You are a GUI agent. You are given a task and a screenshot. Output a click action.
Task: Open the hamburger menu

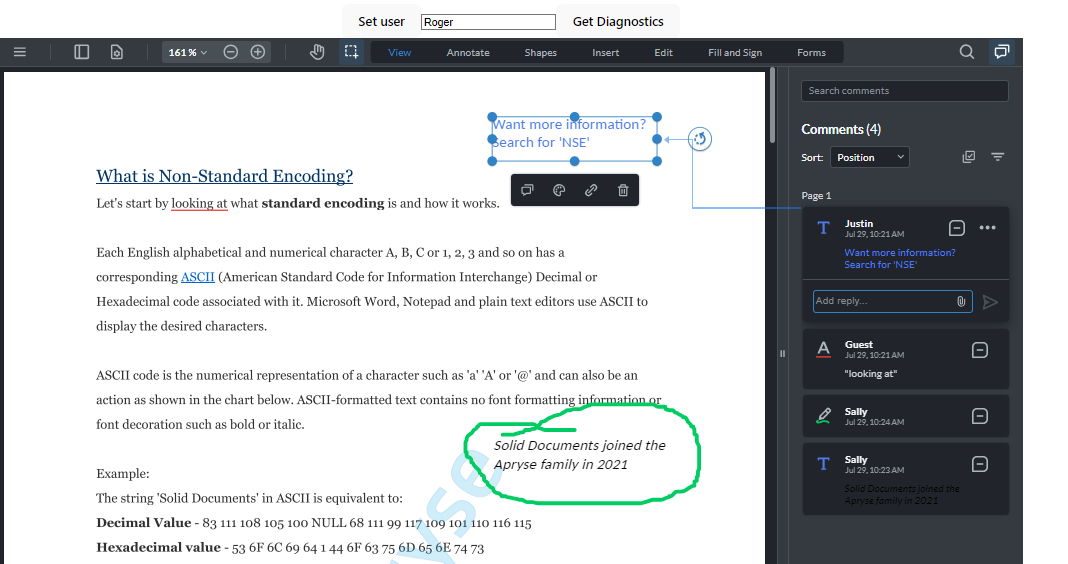20,52
